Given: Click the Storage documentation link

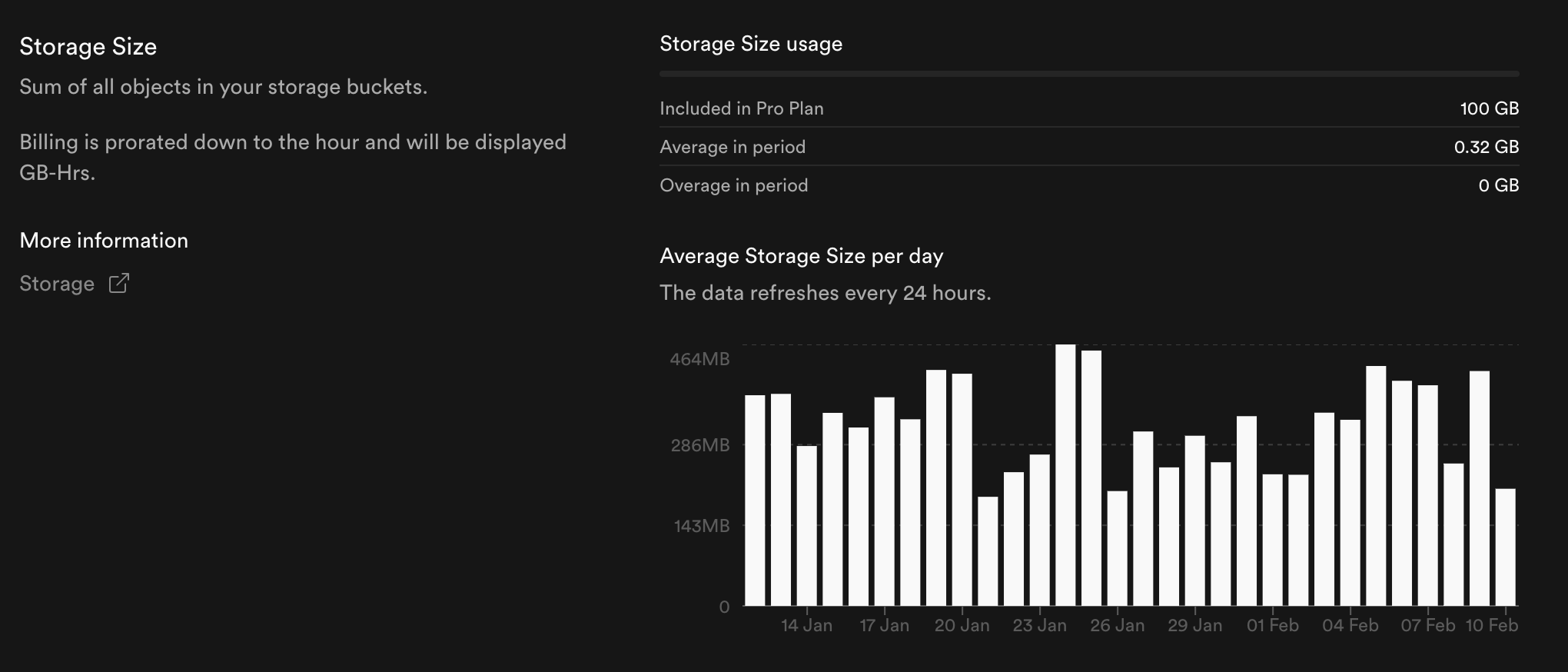Looking at the screenshot, I should [57, 284].
